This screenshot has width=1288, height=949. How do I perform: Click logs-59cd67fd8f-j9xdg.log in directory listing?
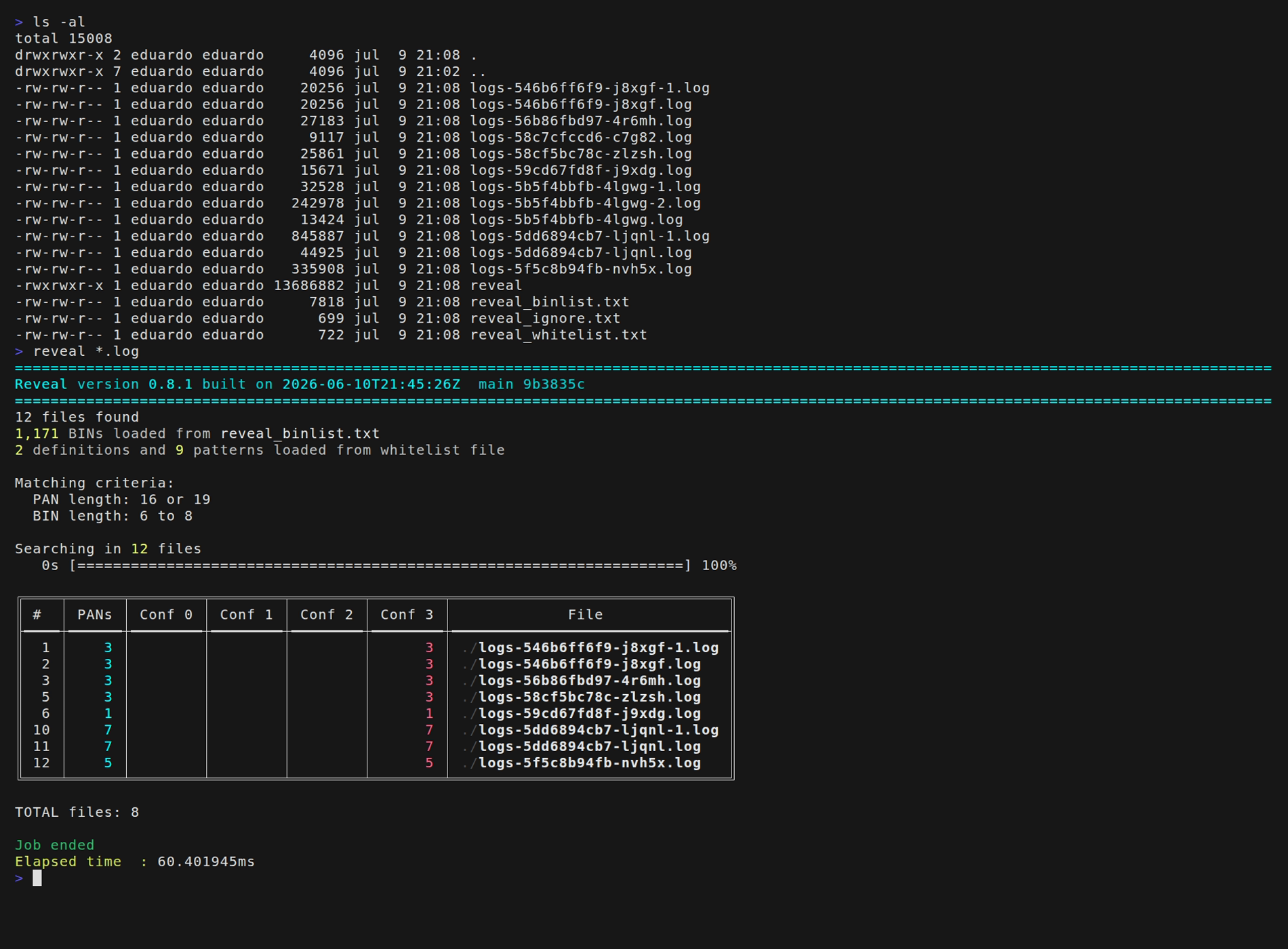click(x=581, y=170)
